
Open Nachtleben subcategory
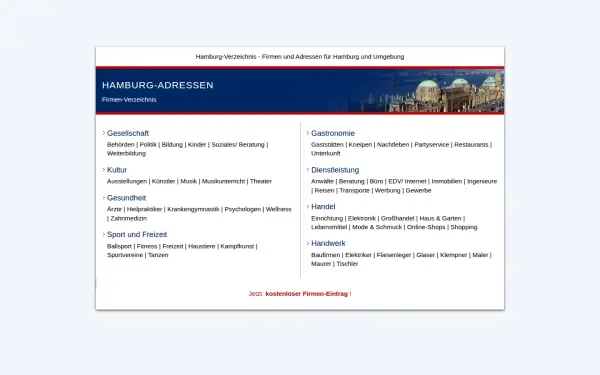(393, 145)
